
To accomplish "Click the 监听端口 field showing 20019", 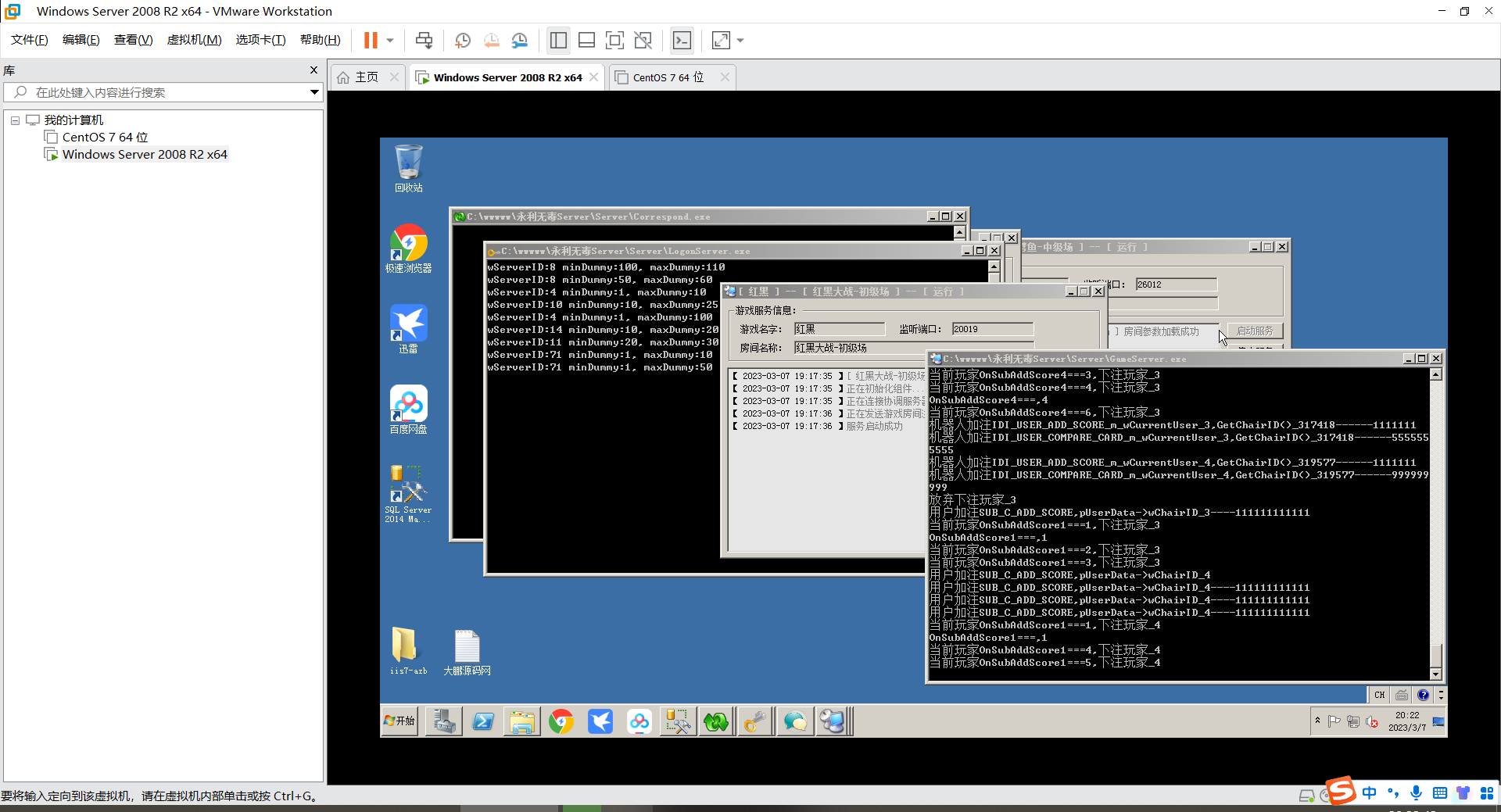I will point(991,329).
